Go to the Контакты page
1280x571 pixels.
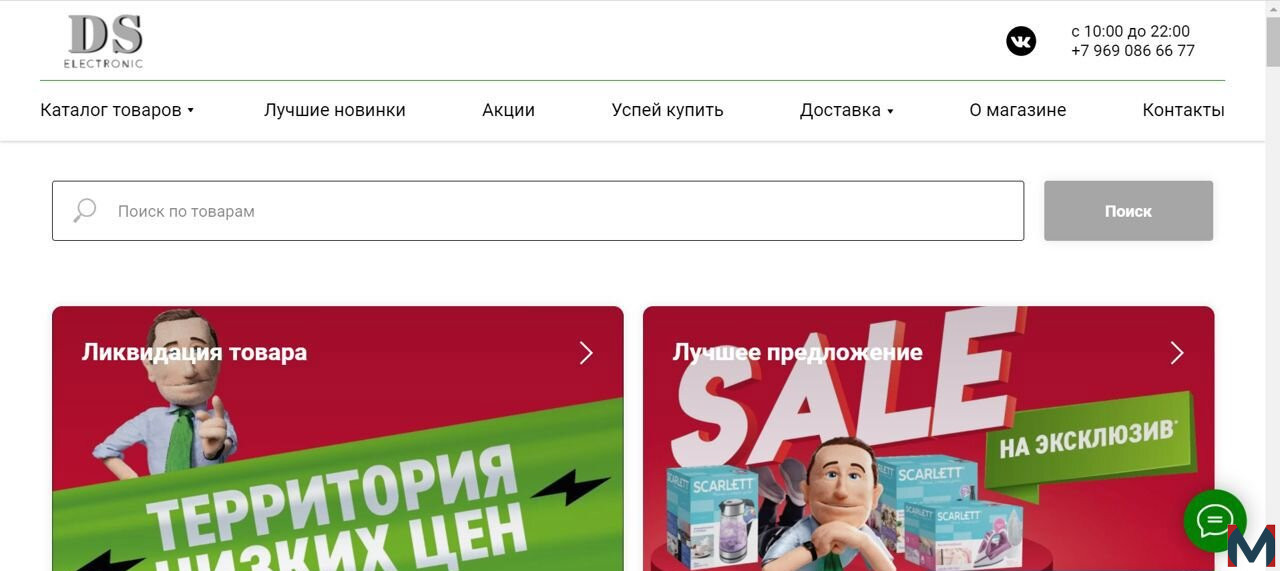coord(1183,110)
